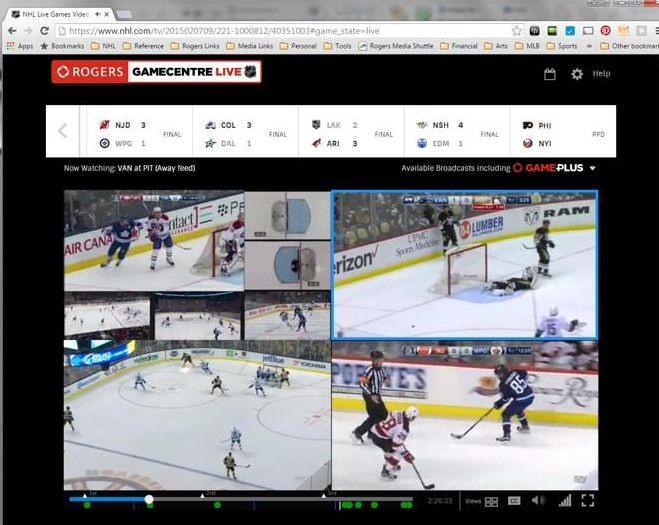Click the dark rounded extension icon
659x525 pixels.
click(534, 31)
